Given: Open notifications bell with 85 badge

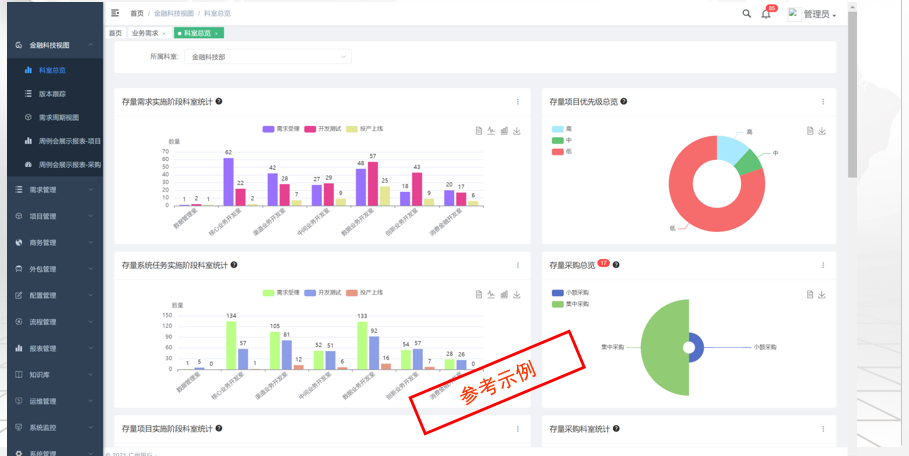Looking at the screenshot, I should tap(766, 14).
